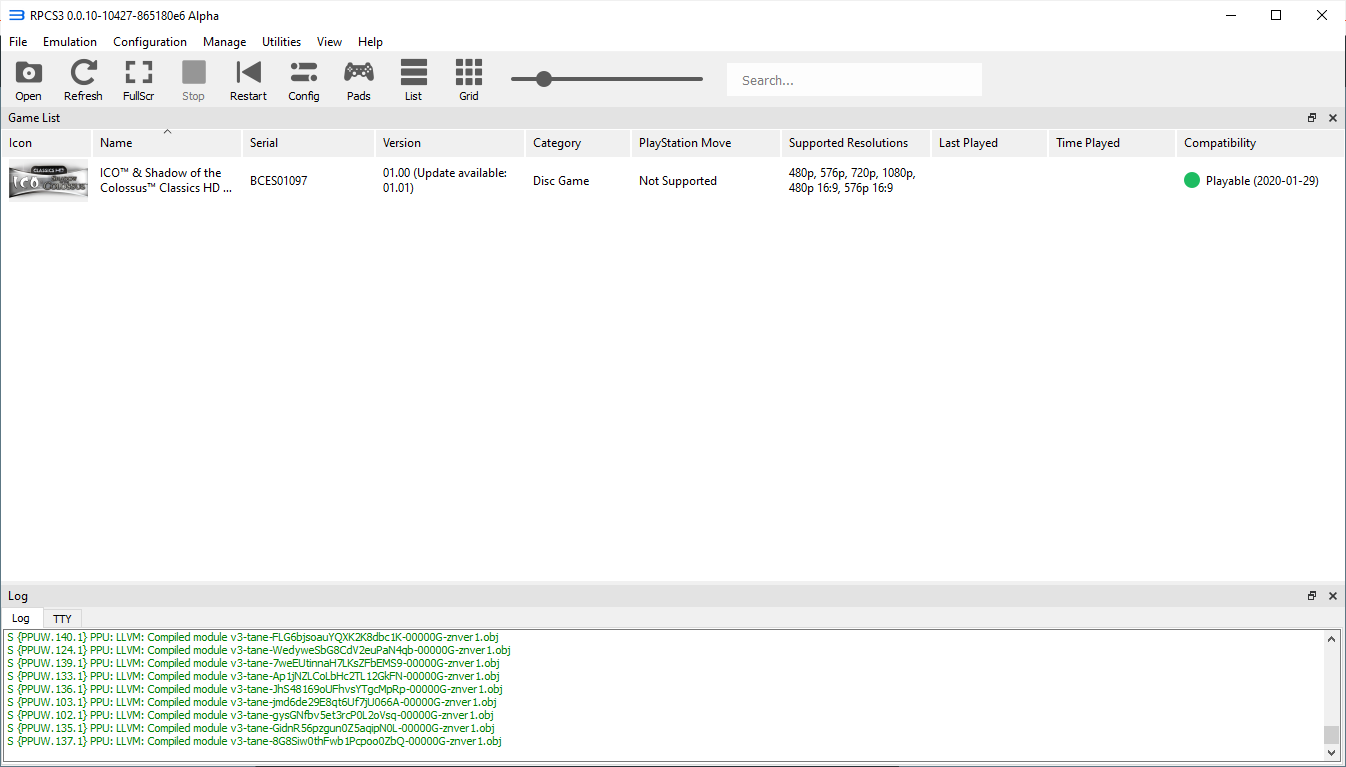Screen dimensions: 1346x767
Task: Switch to List view icon
Action: point(413,80)
